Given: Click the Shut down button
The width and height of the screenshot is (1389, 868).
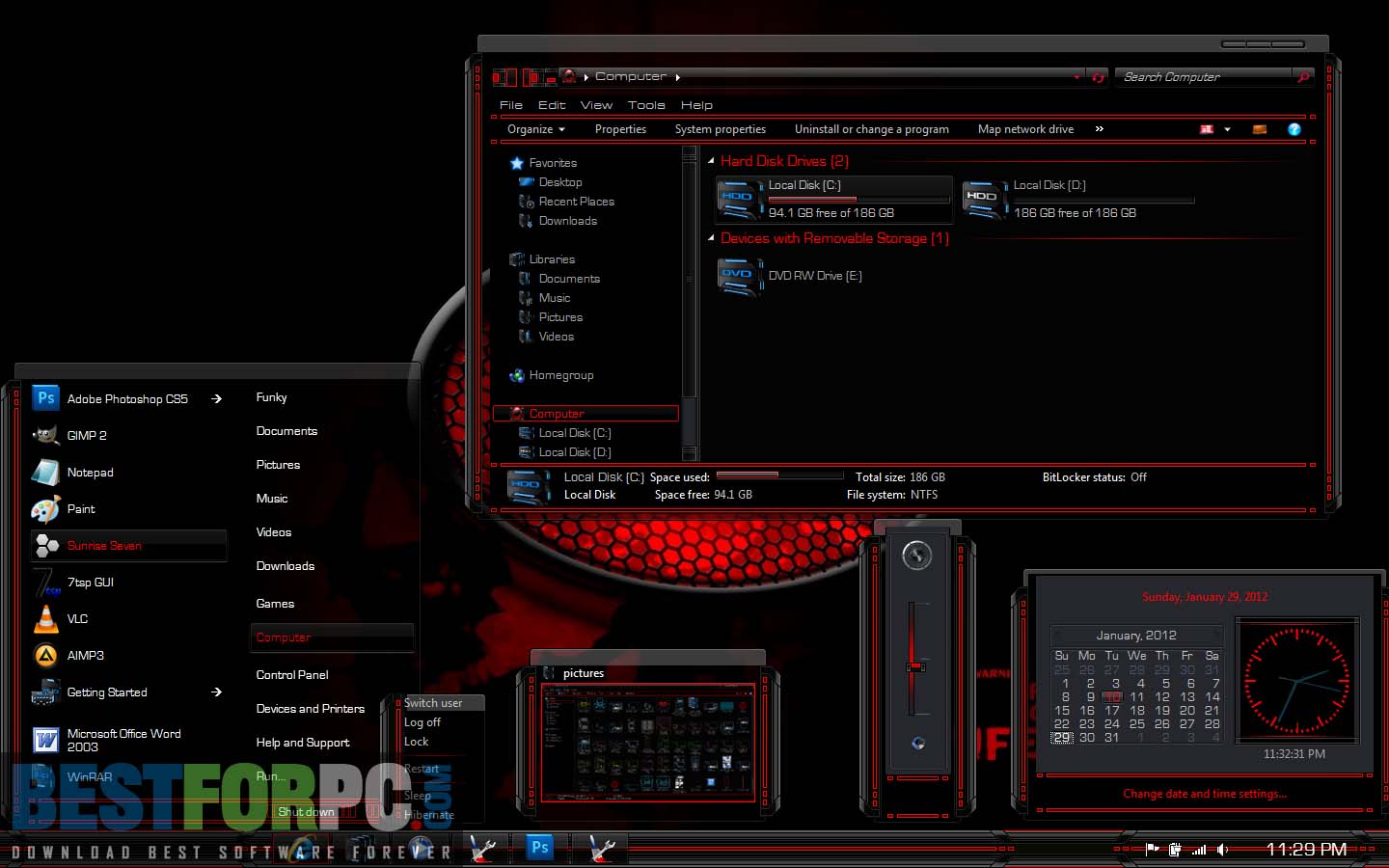Looking at the screenshot, I should 307,812.
